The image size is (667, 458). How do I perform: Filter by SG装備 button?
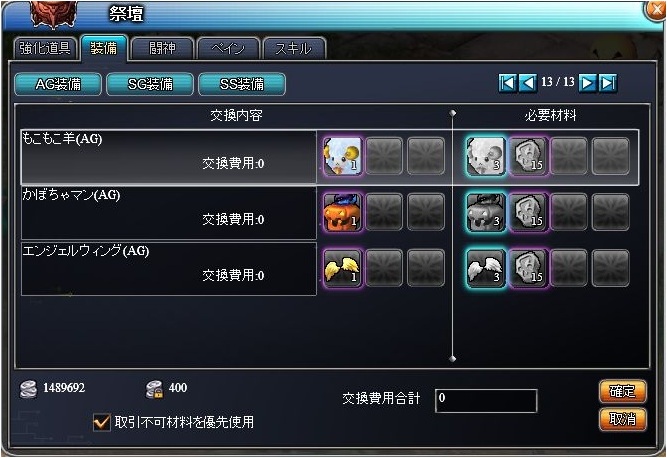tap(150, 84)
